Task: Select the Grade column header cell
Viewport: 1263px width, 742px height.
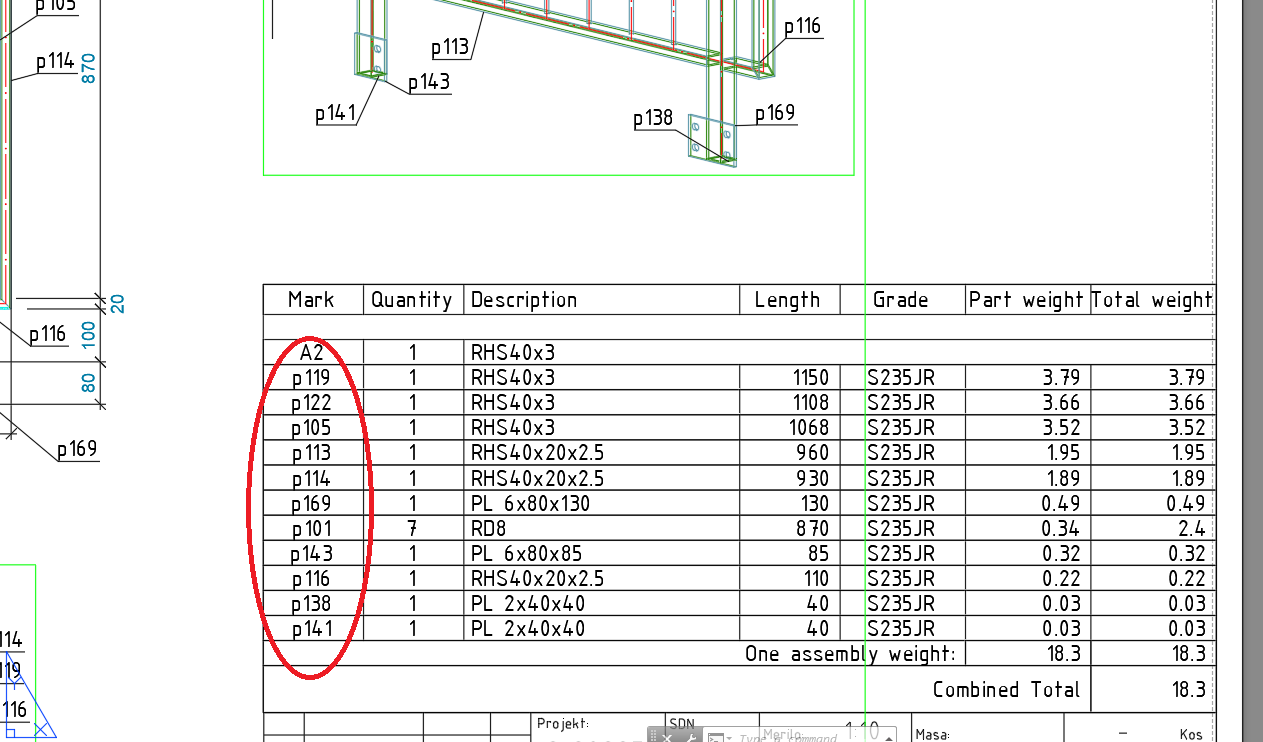Action: [901, 299]
